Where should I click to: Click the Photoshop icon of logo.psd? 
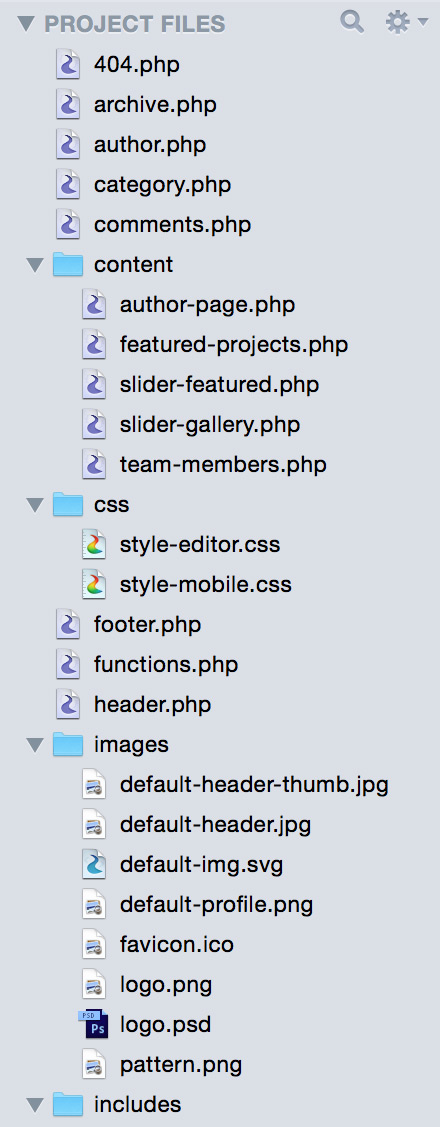[x=93, y=1024]
